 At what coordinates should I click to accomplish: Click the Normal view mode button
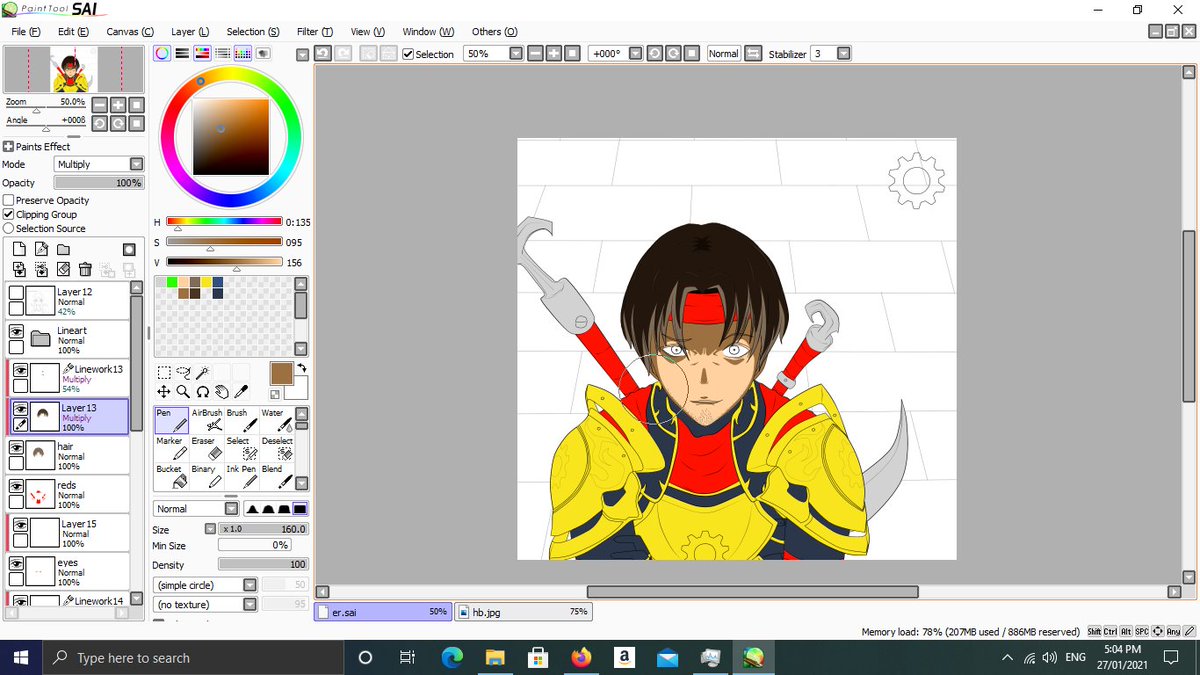click(724, 53)
